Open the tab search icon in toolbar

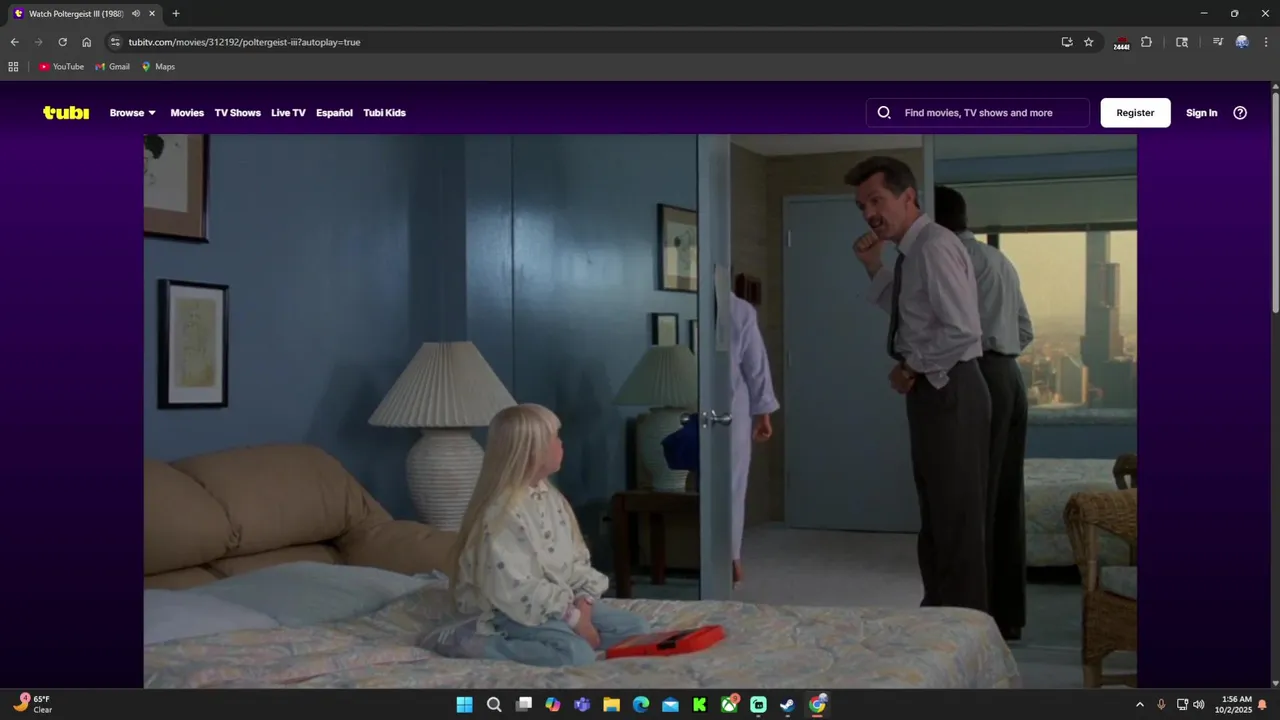point(1182,42)
